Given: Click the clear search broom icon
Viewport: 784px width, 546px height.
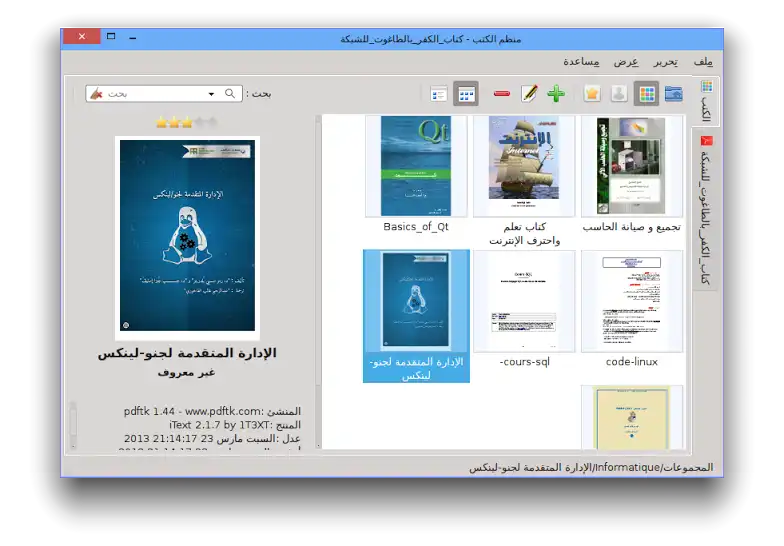Looking at the screenshot, I should click(x=96, y=94).
